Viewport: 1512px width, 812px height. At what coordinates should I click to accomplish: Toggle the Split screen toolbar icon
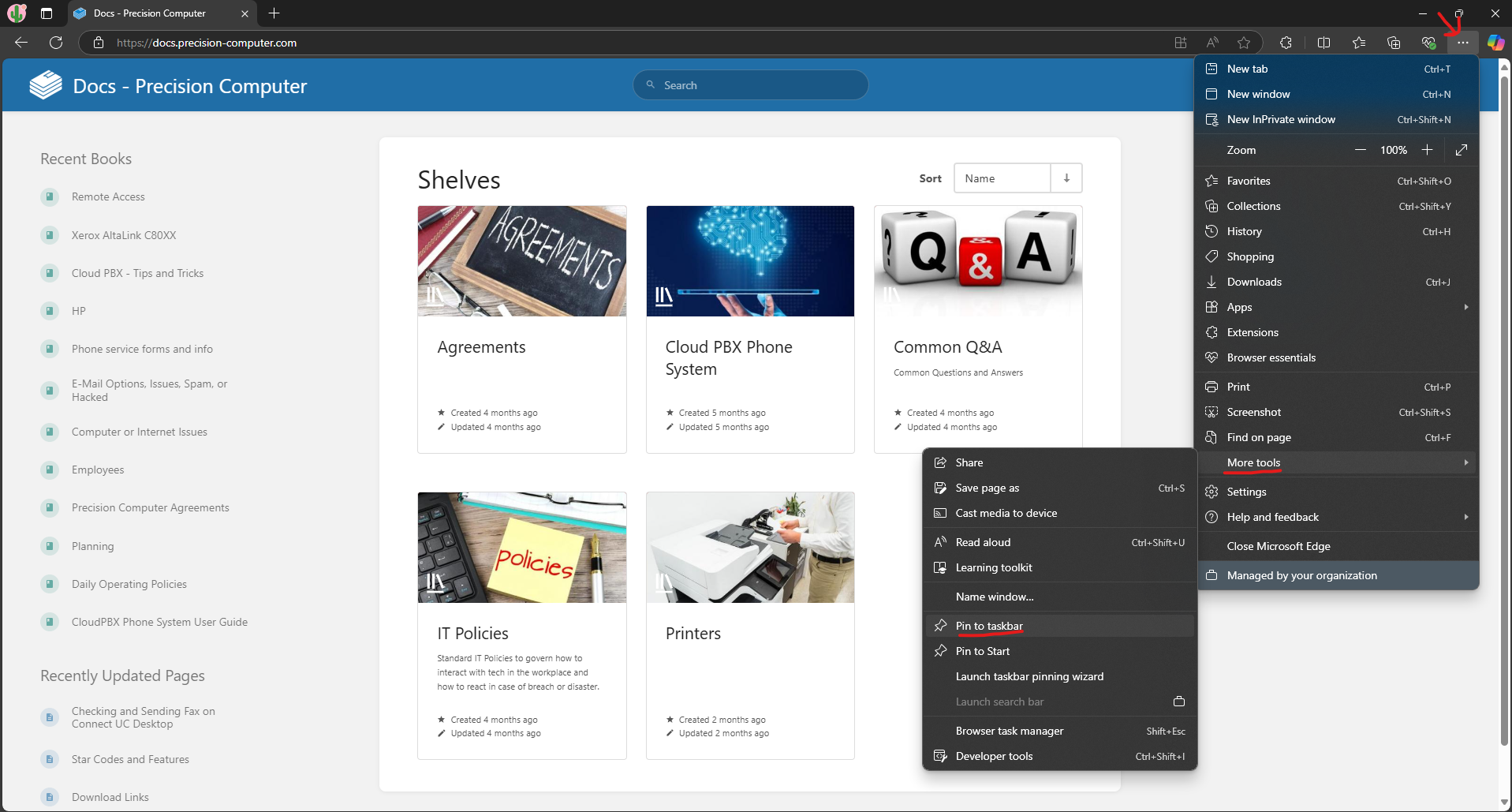pos(1323,43)
